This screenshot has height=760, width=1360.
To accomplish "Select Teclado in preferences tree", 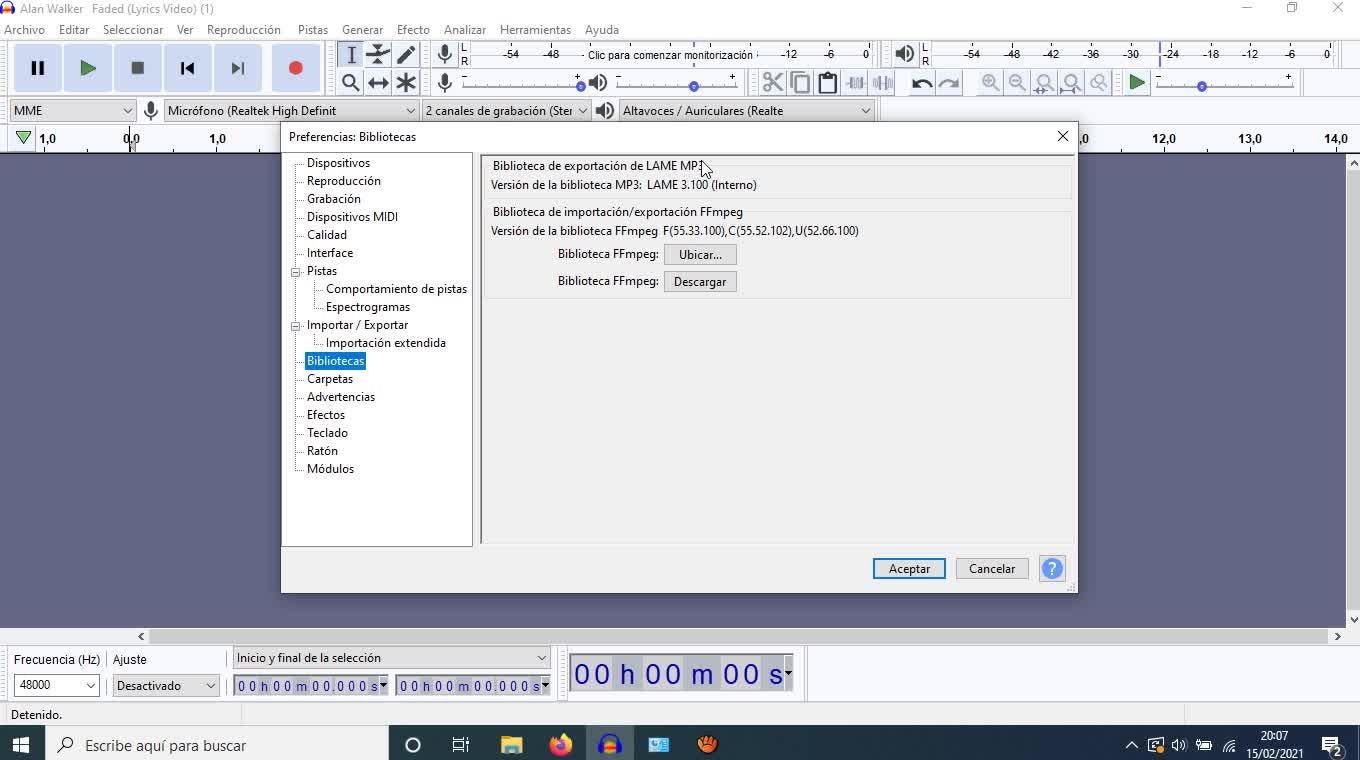I will tap(327, 433).
